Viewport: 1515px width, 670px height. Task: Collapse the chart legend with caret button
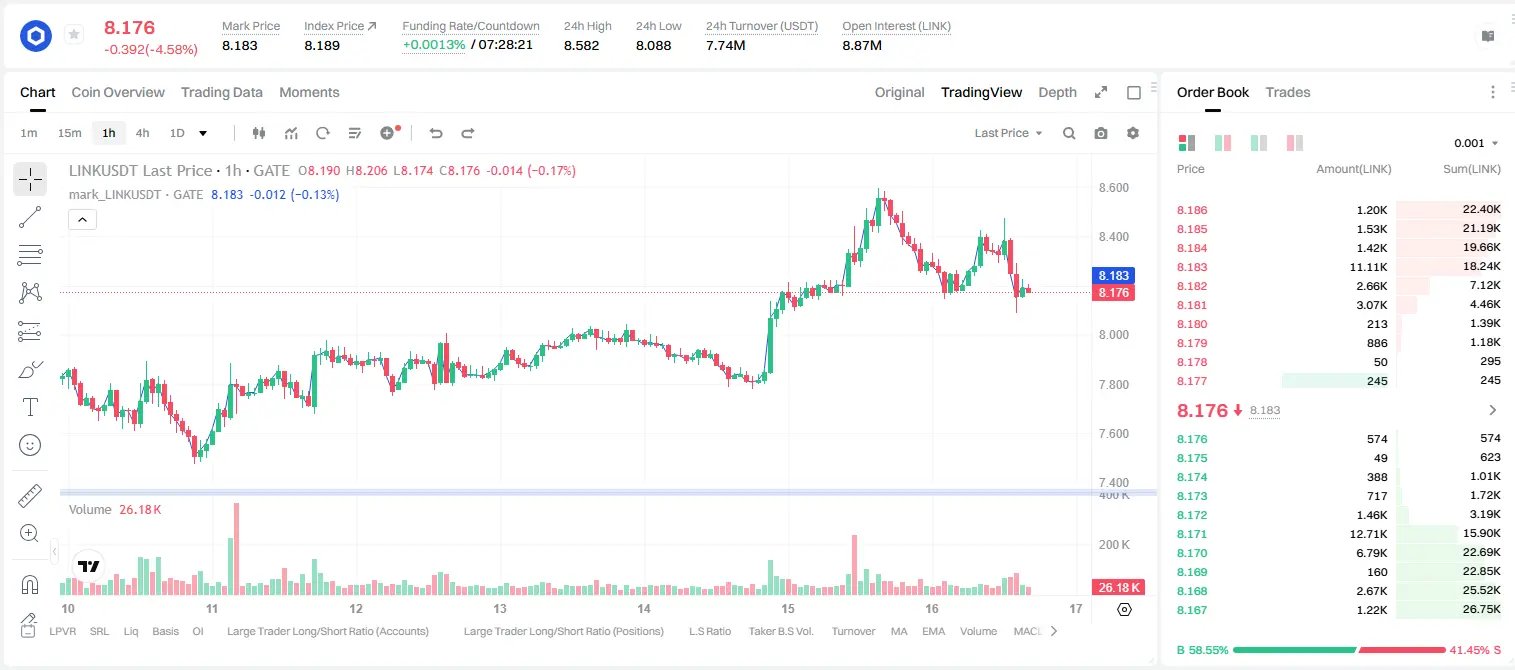(x=82, y=219)
